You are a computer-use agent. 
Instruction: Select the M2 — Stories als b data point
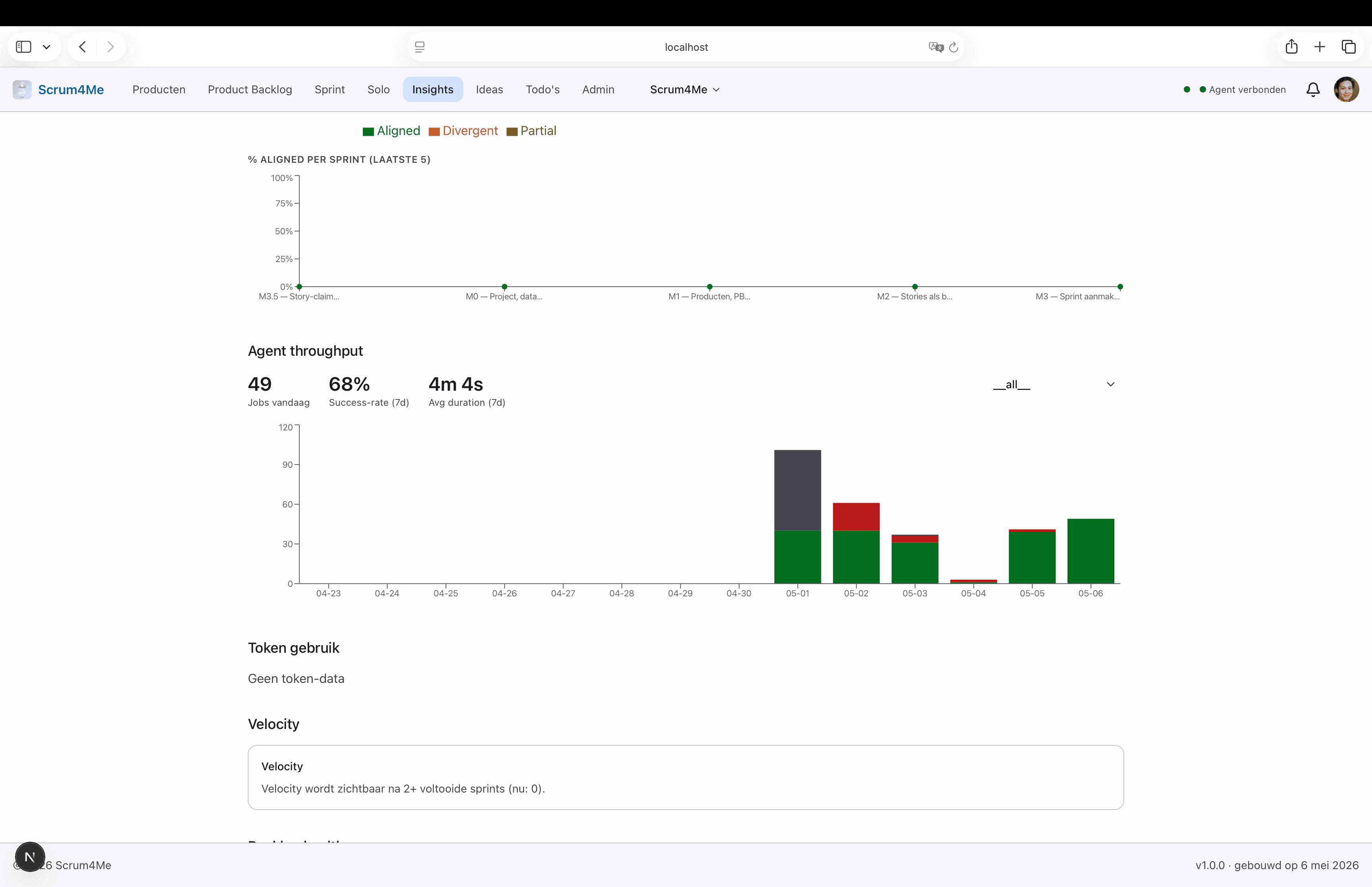[915, 286]
